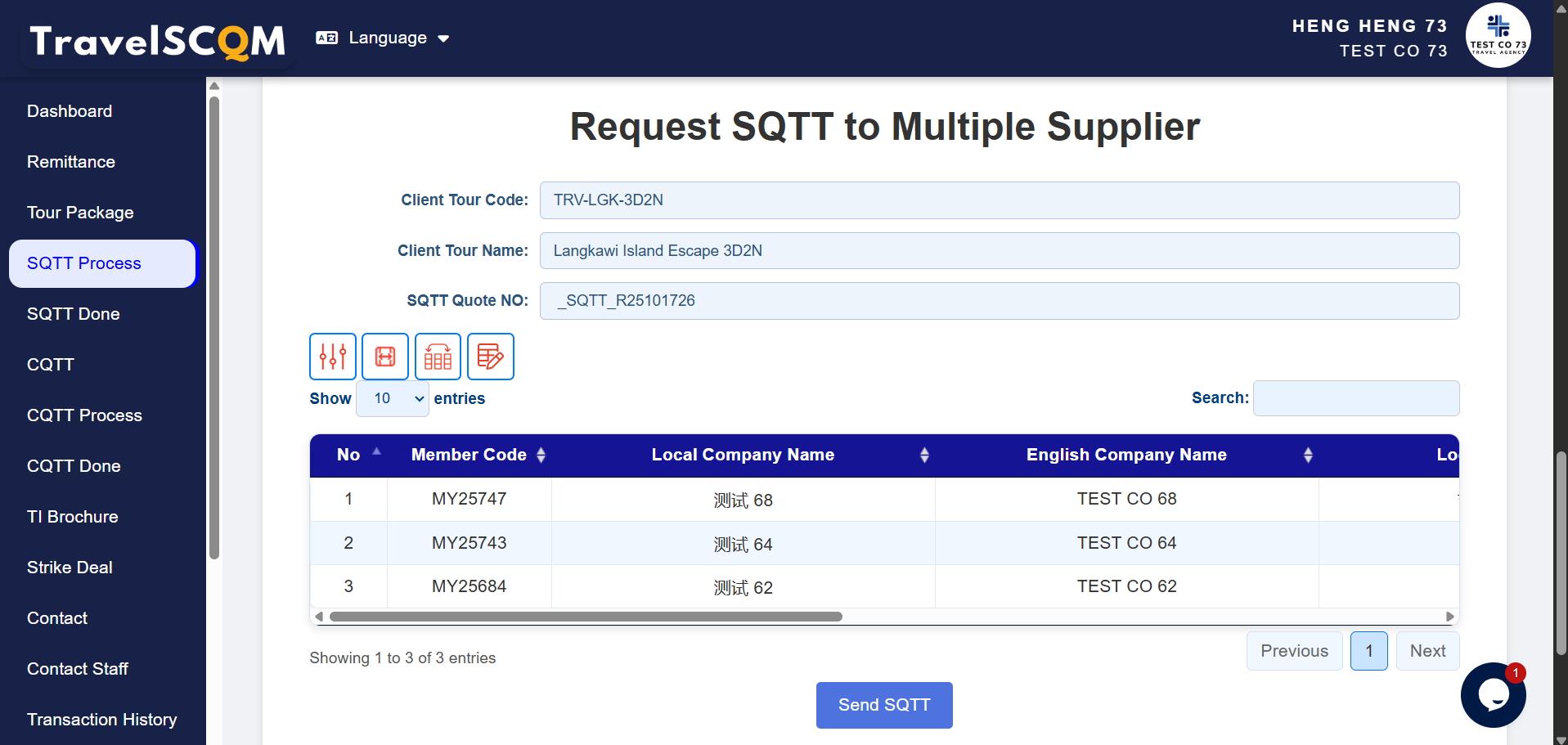This screenshot has width=1568, height=745.
Task: Click the edit table pencil icon
Action: 490,357
